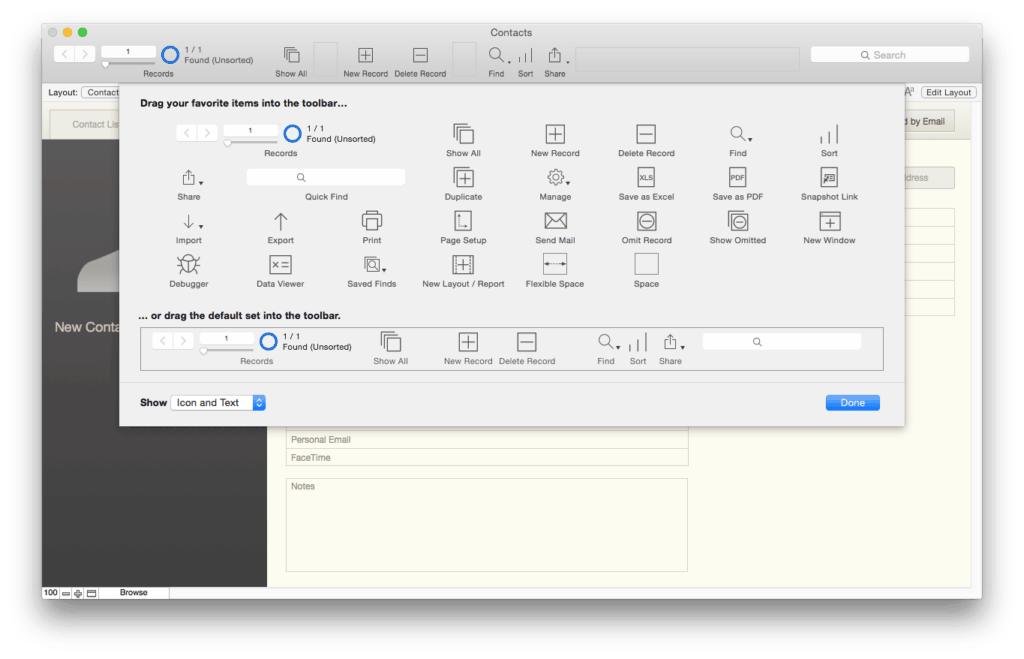Click the Search field in the main toolbar
This screenshot has width=1024, height=659.
[x=889, y=55]
